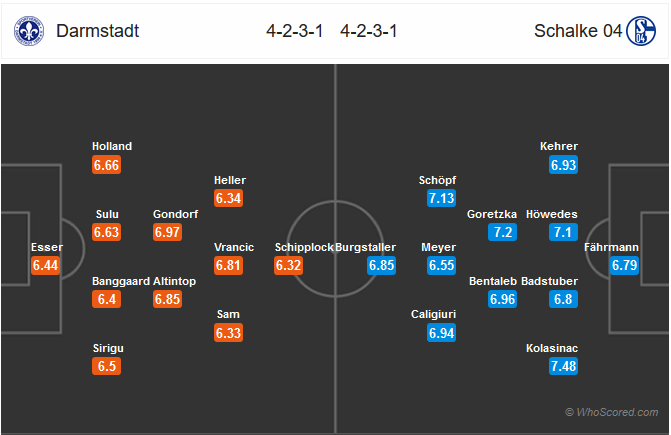Screen dimensions: 671x435
Task: Click Darmstadt's 4-2-3-1 formation text
Action: (294, 31)
